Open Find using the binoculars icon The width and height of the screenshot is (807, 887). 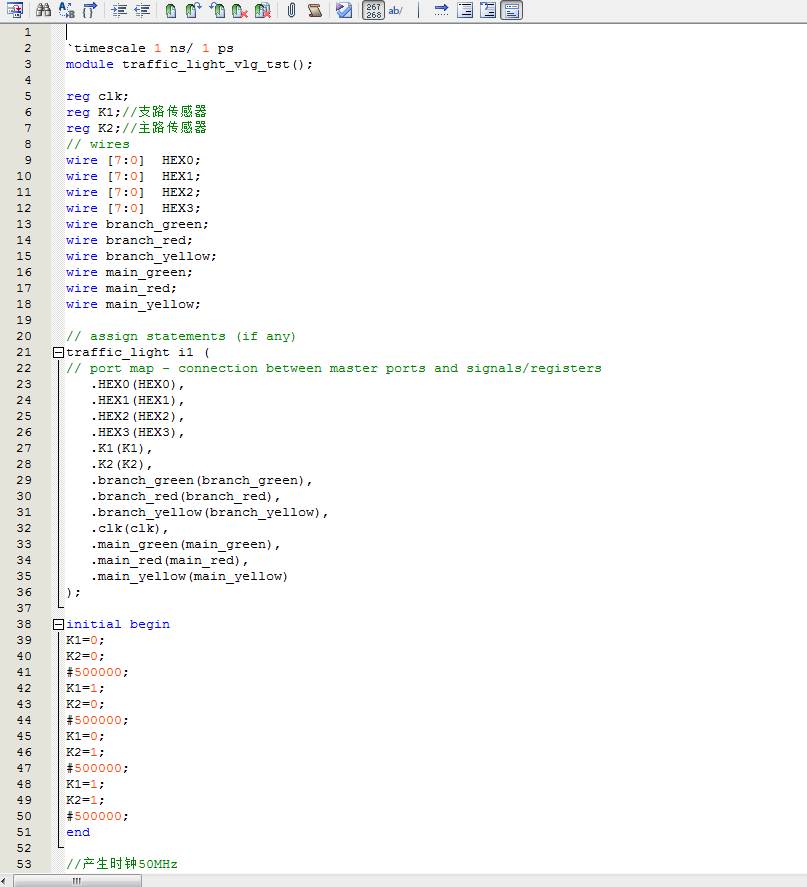pyautogui.click(x=43, y=10)
